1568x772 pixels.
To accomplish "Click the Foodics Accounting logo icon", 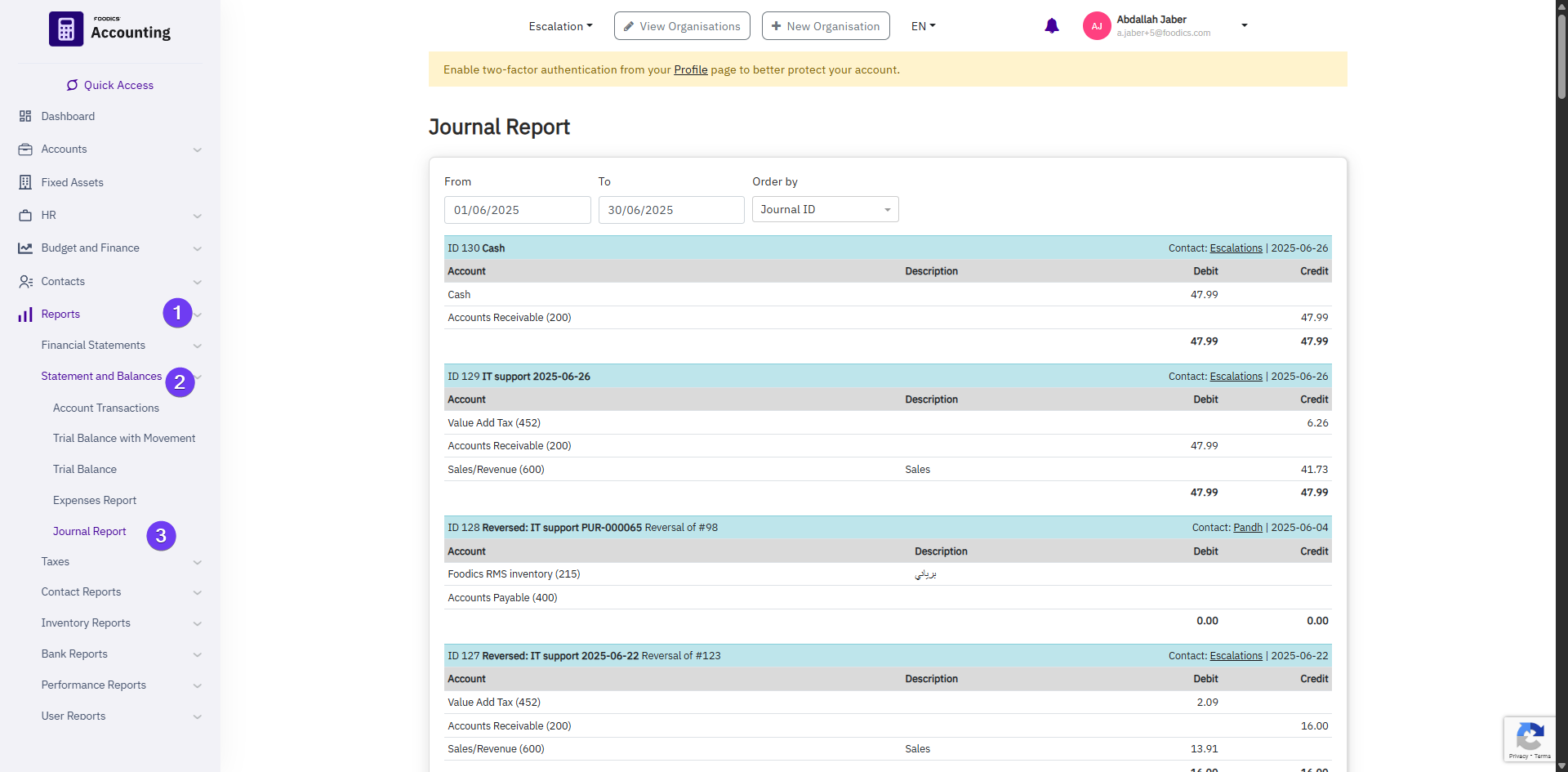I will (65, 28).
